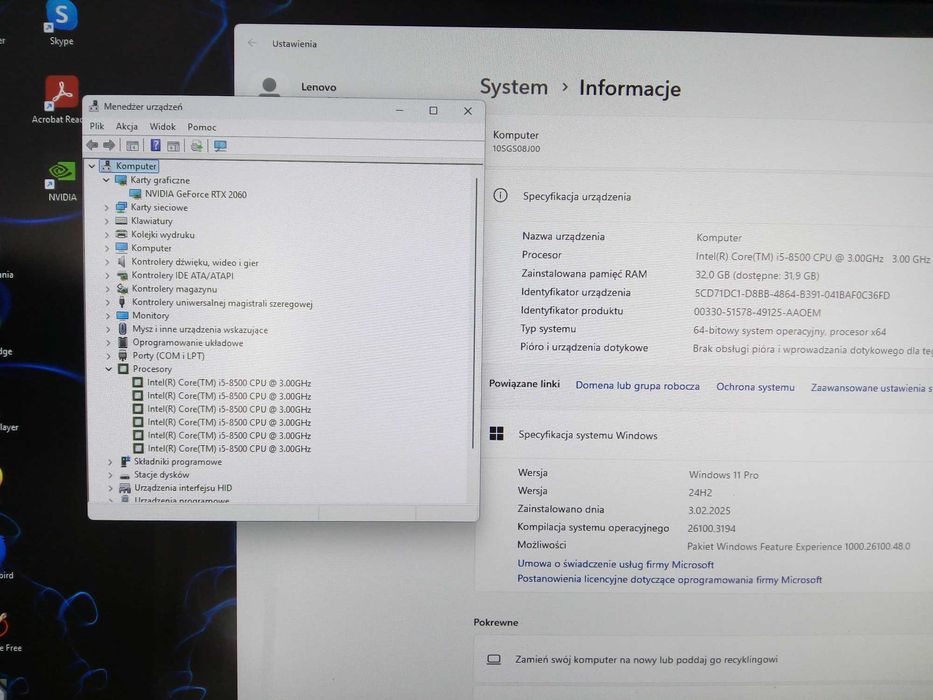933x700 pixels.
Task: Click the laptop icon beside Zamień swój komputer
Action: pyautogui.click(x=494, y=660)
